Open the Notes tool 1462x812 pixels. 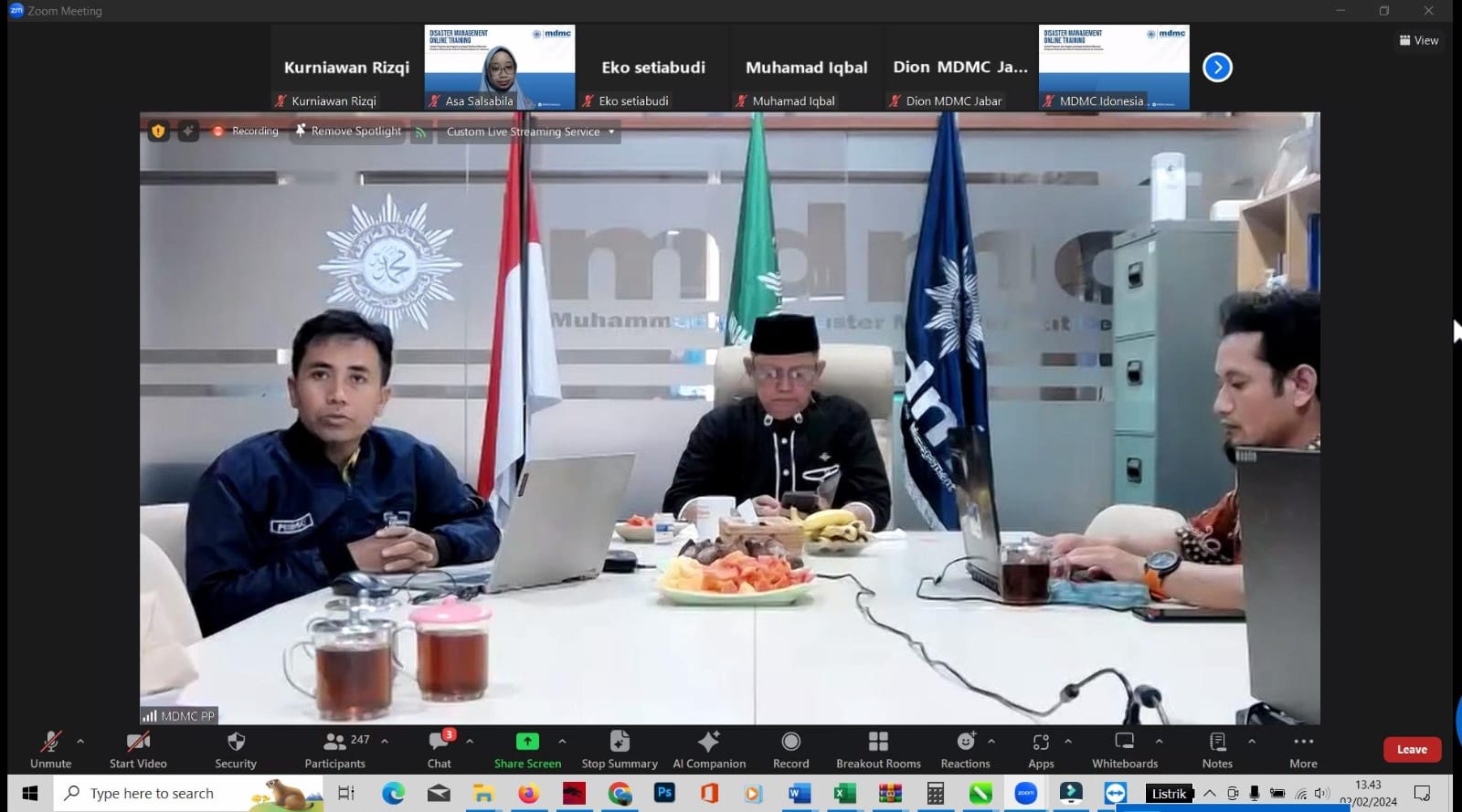[x=1217, y=749]
